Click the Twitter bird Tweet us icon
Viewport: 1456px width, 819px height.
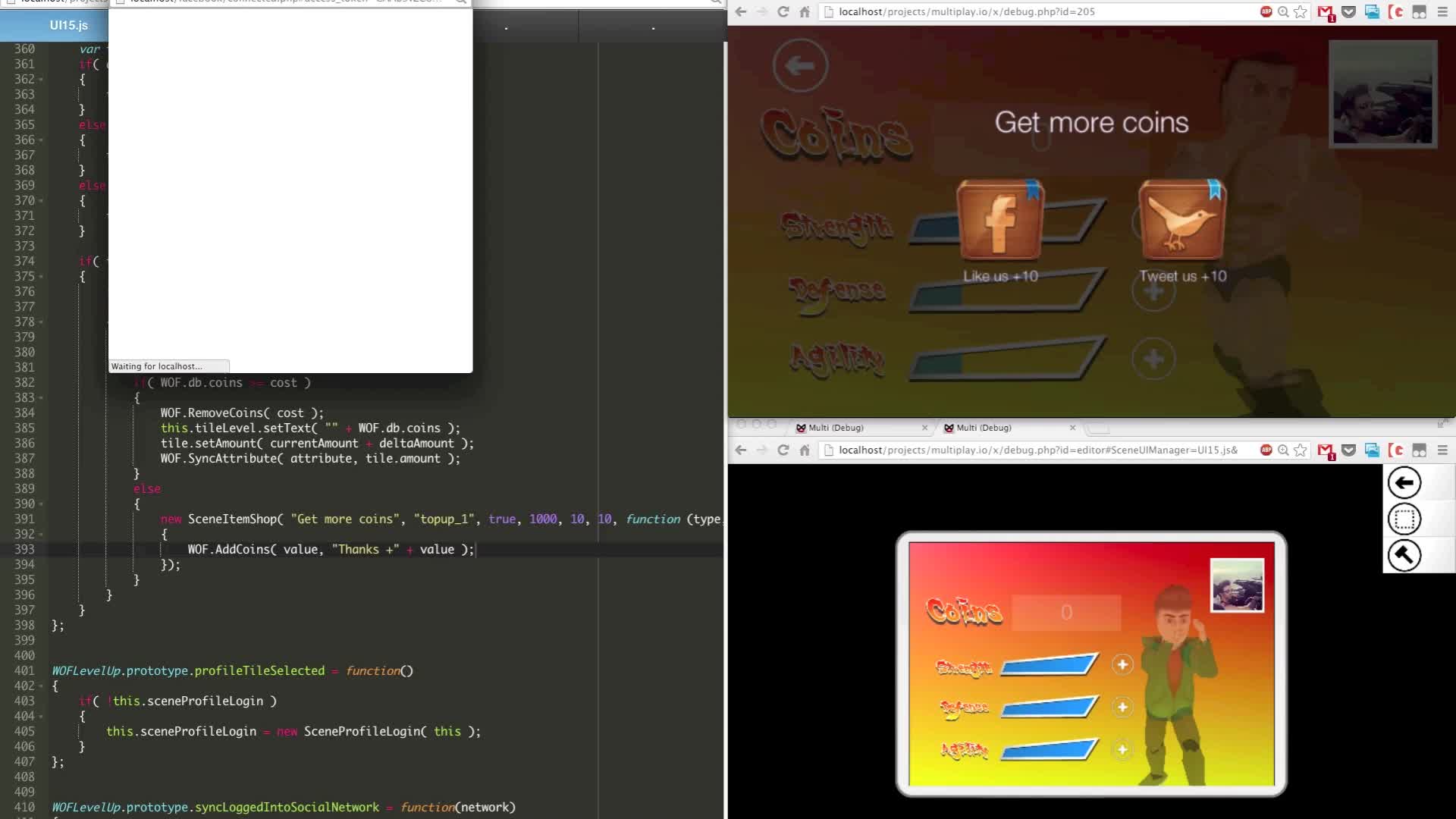1180,221
